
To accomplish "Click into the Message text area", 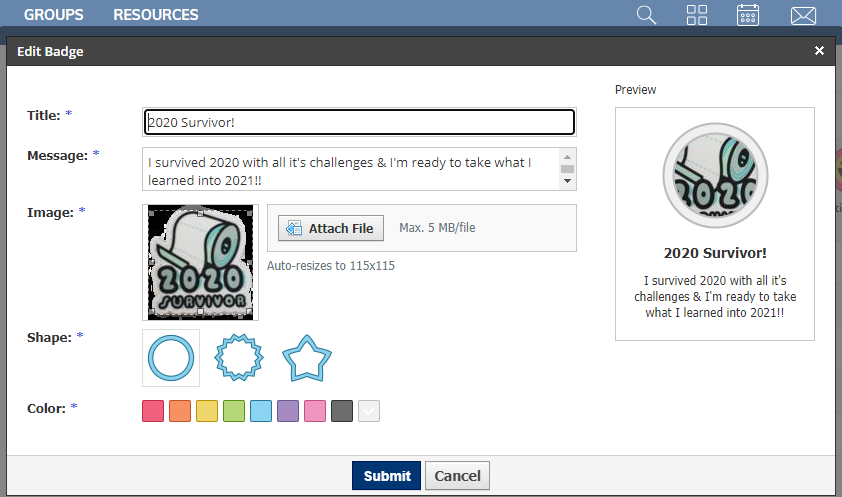I will pyautogui.click(x=359, y=169).
